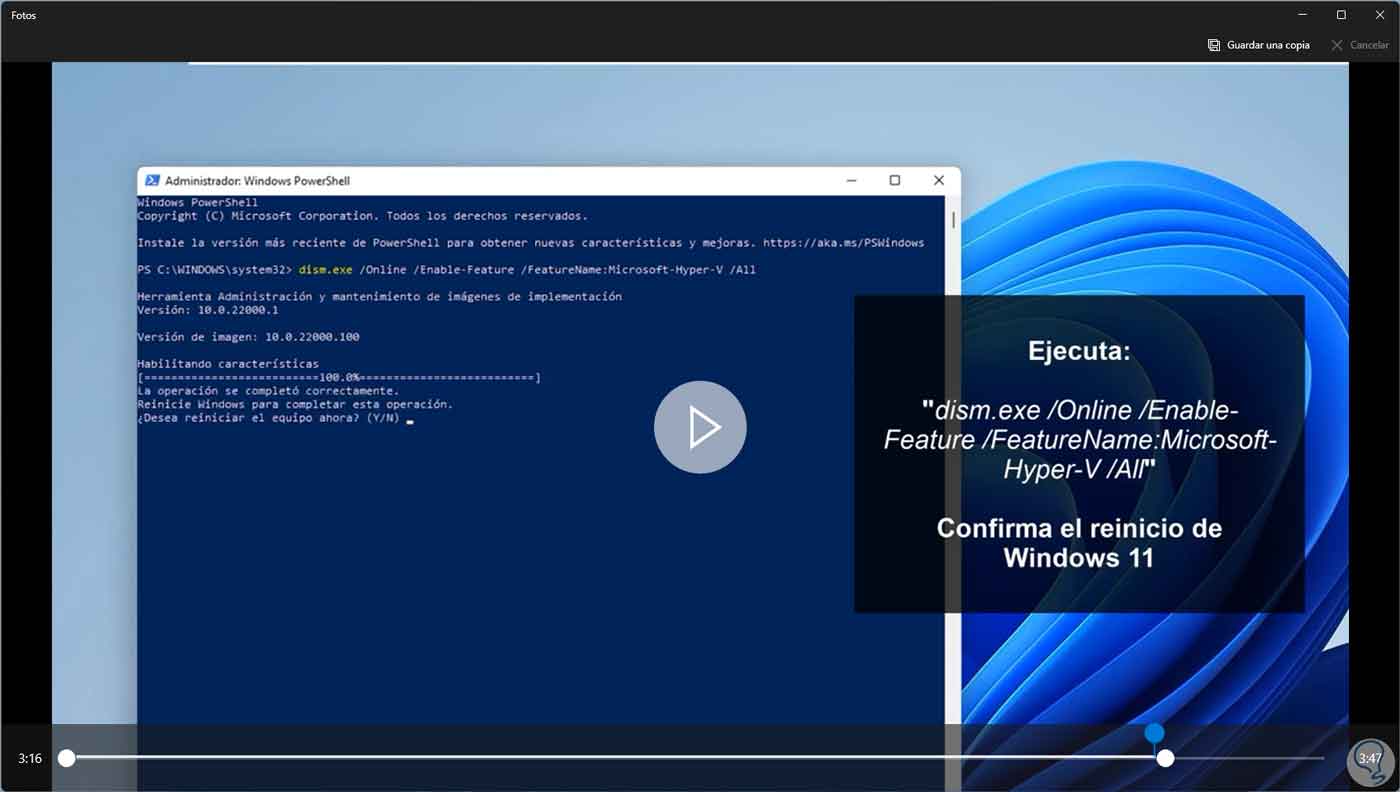
Task: Click the PowerShell window scrollbar in the video
Action: coord(953,220)
